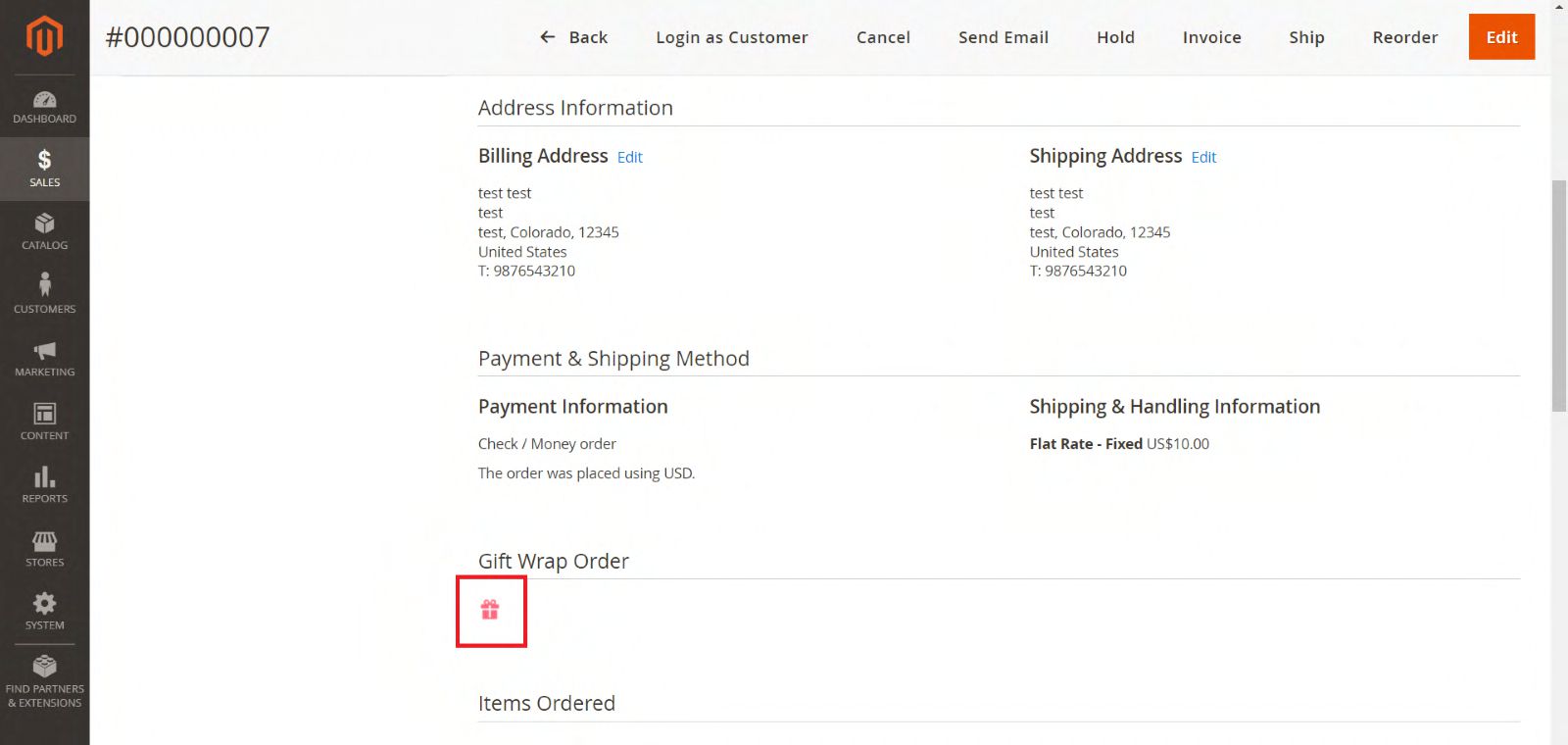Create an Invoice for the order
Viewport: 1568px width, 745px height.
pos(1211,37)
